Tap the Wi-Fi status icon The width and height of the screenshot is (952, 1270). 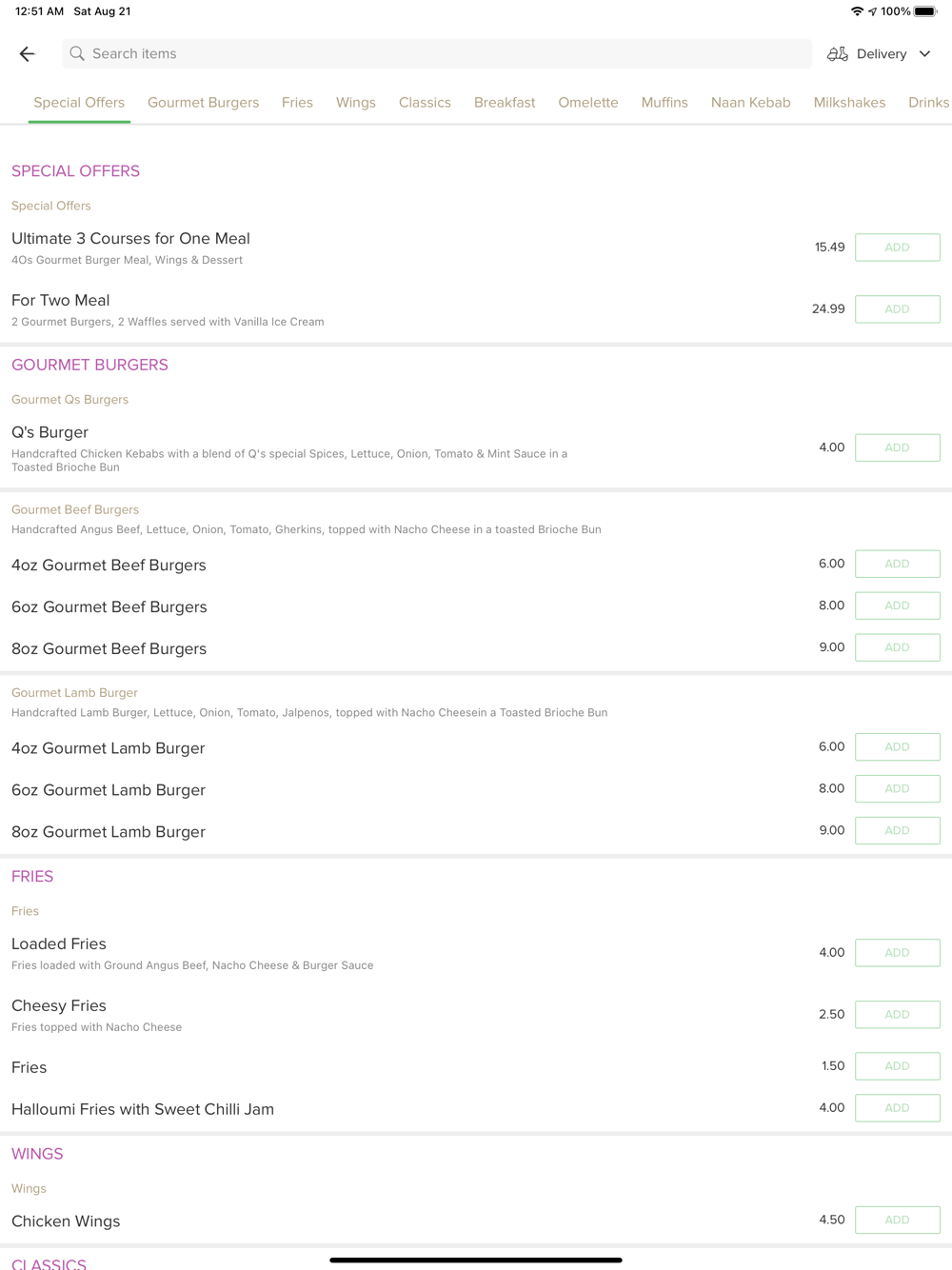coord(857,11)
